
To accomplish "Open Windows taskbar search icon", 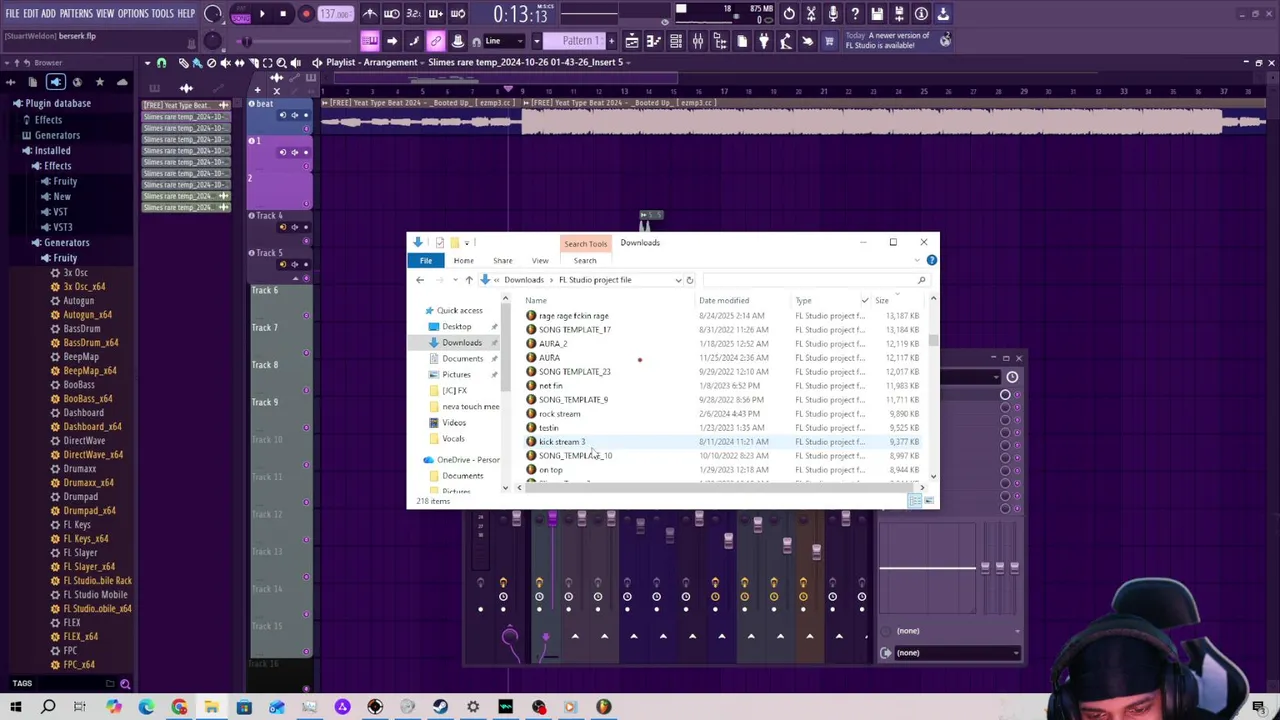I will 48,708.
